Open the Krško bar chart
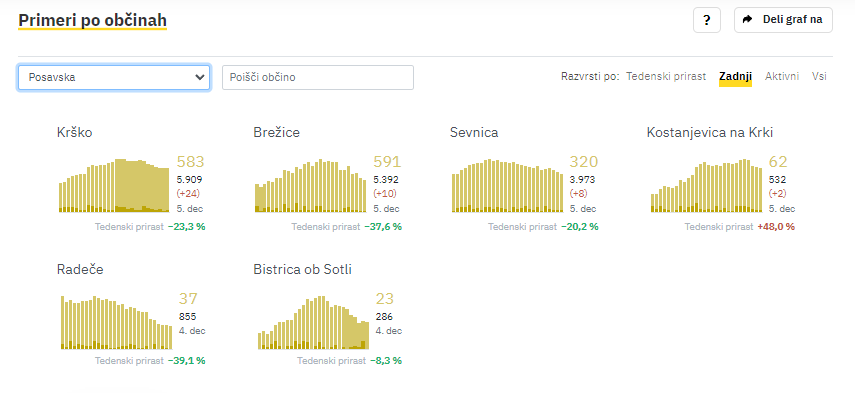 click(115, 185)
